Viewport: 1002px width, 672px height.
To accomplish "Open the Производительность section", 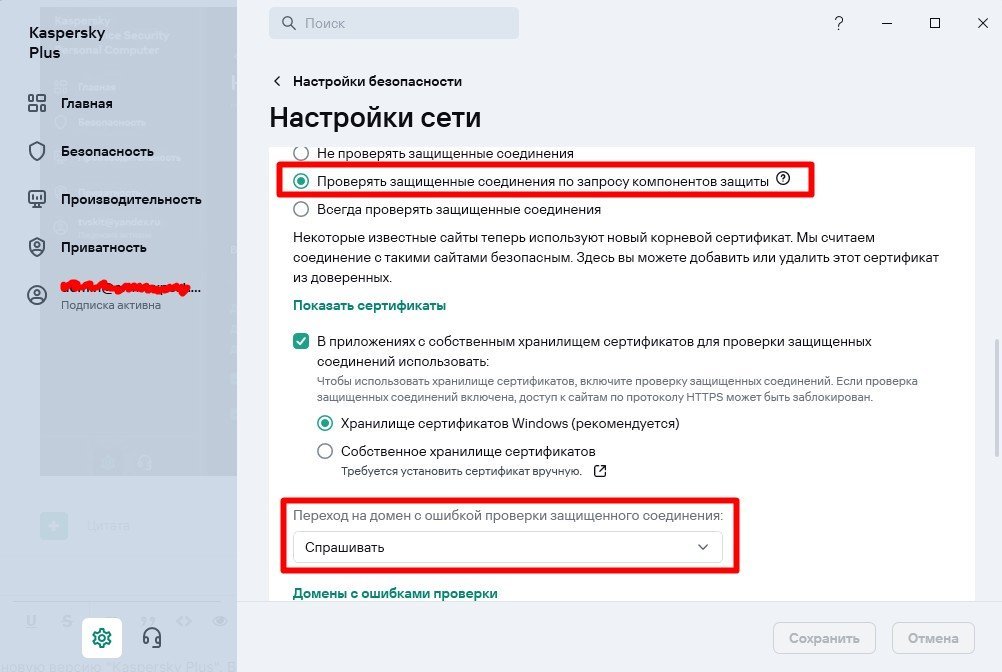I will 131,199.
